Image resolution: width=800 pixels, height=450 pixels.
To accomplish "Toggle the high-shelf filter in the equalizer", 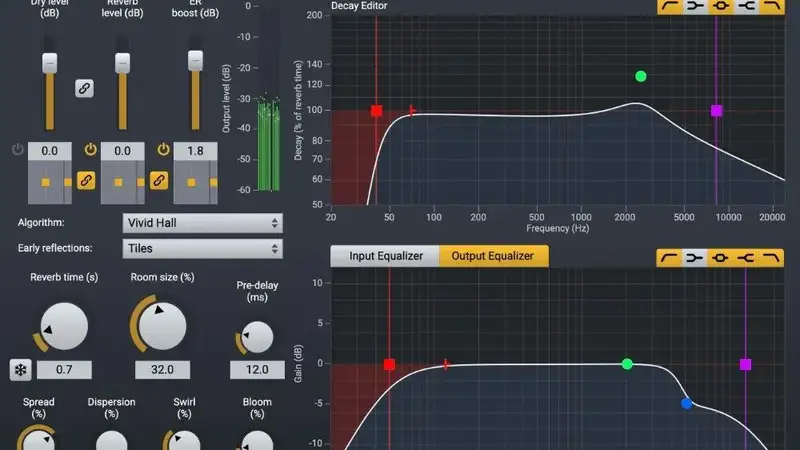I will (x=745, y=258).
